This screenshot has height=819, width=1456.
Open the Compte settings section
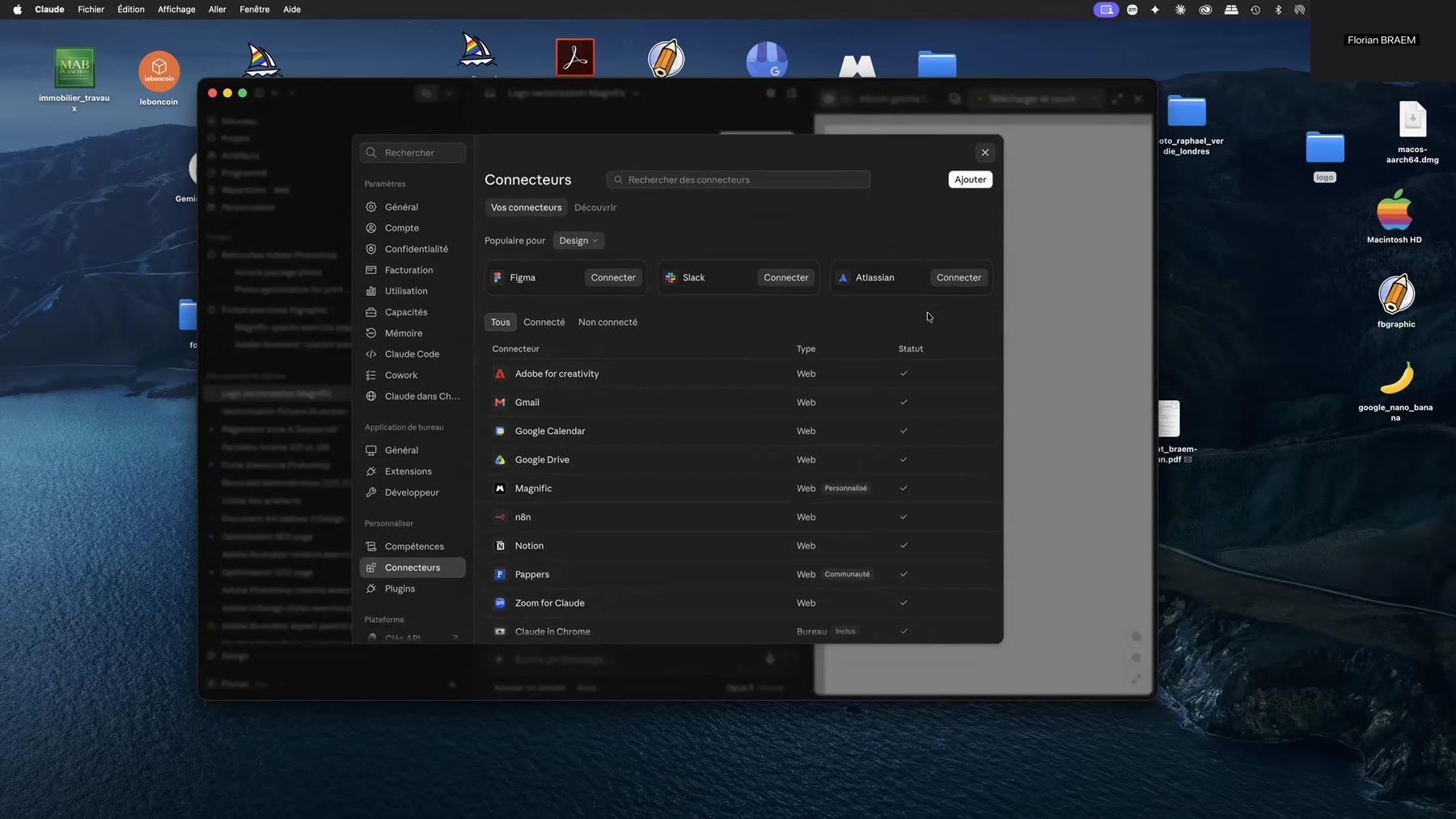pos(413,229)
